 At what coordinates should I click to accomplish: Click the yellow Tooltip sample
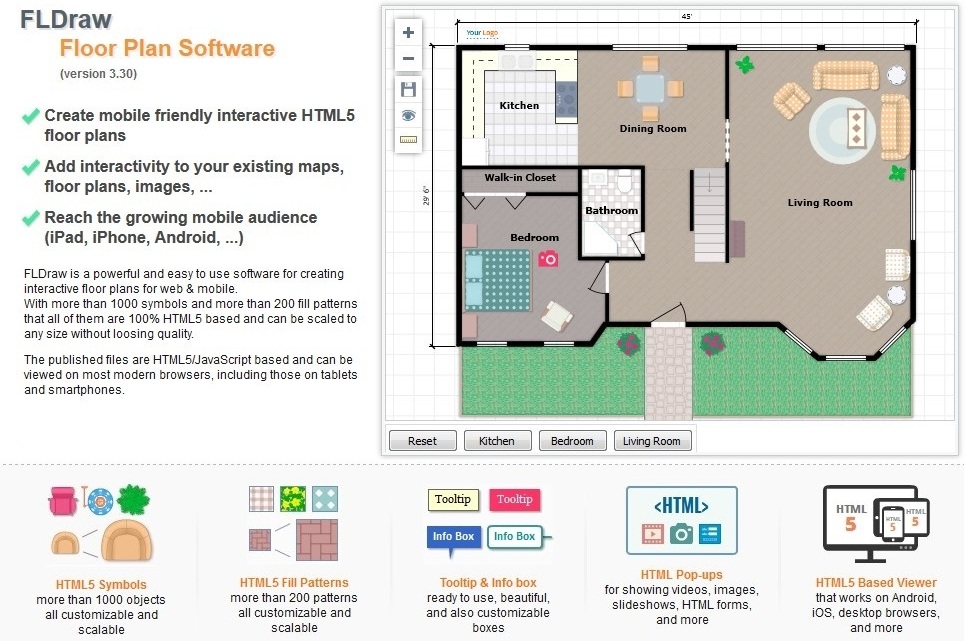click(453, 500)
